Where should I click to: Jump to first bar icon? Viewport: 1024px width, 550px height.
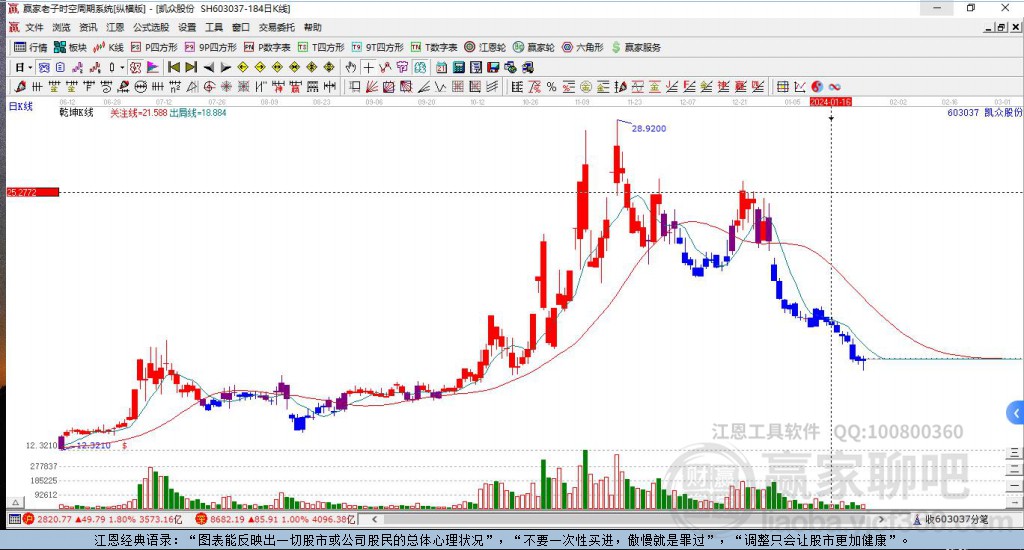[174, 67]
